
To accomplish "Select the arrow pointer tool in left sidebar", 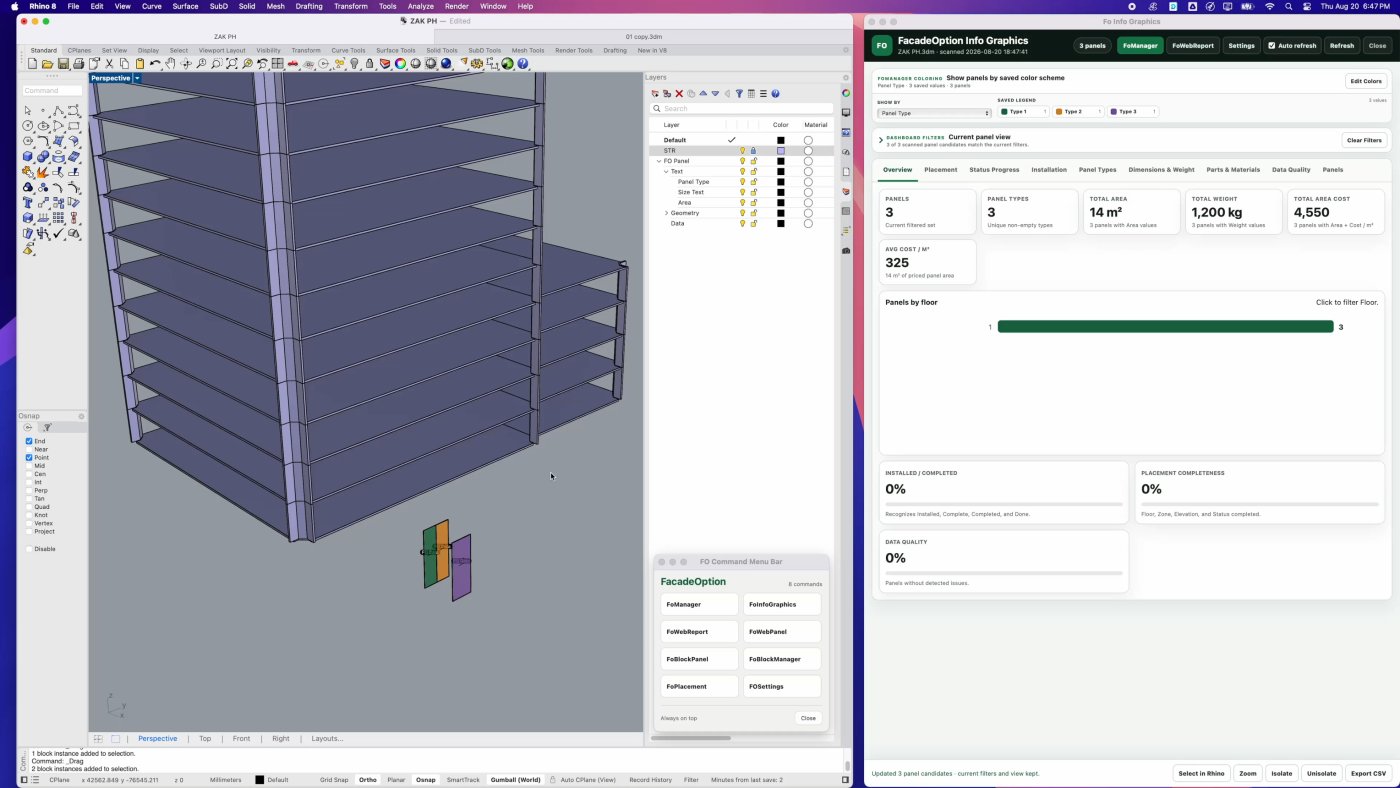I will 28,111.
